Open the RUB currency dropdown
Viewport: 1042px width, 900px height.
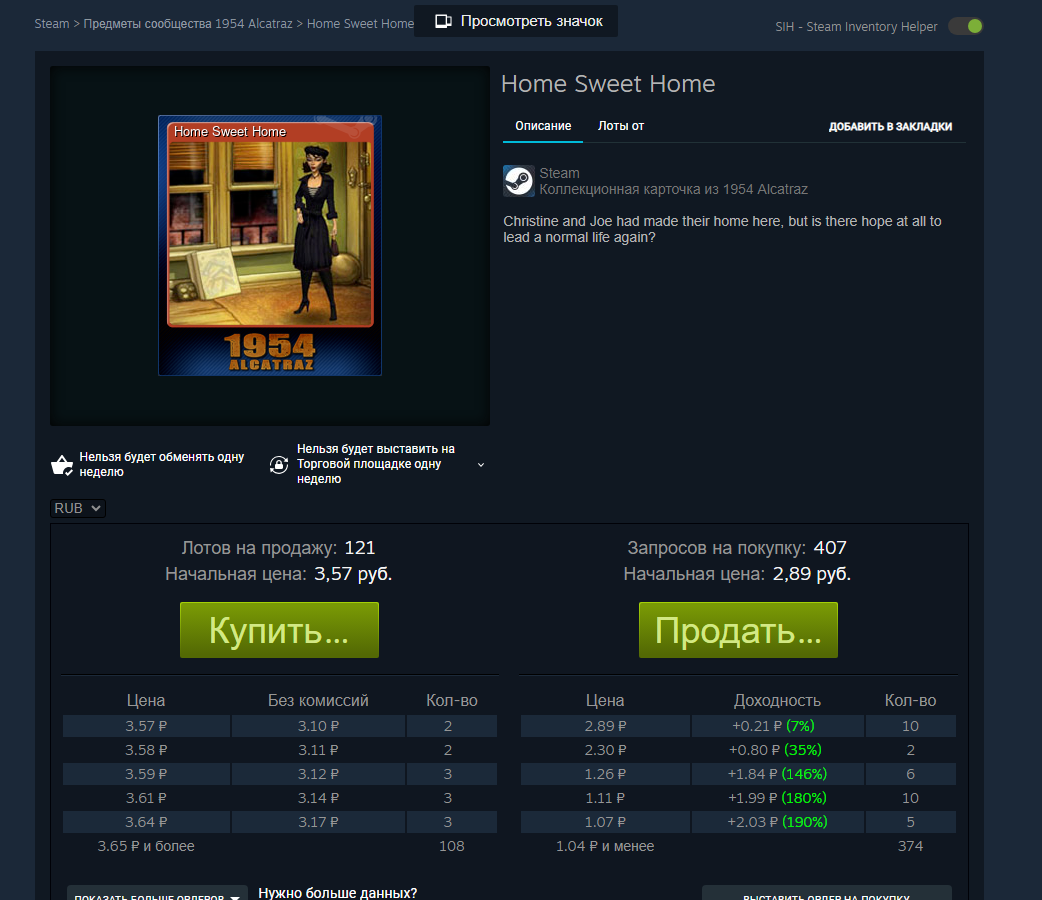coord(78,508)
